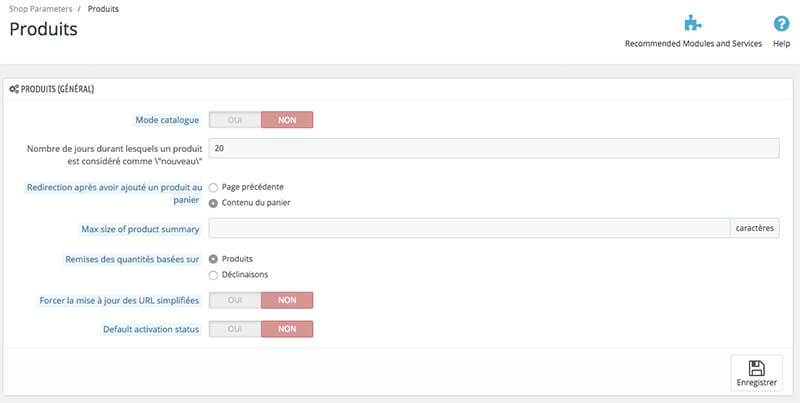Open Recommended Modules and Services puzzle icon
The width and height of the screenshot is (800, 403).
pos(692,23)
